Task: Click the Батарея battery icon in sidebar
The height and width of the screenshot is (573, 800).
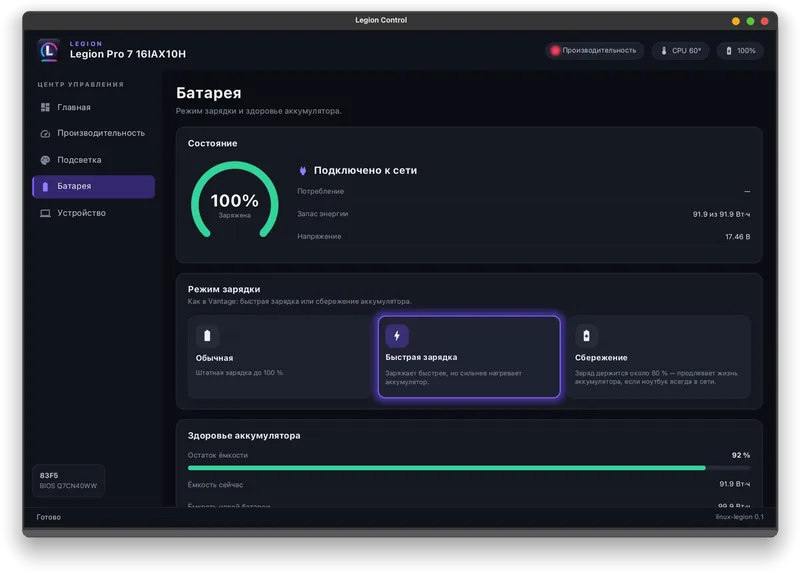Action: pyautogui.click(x=45, y=186)
